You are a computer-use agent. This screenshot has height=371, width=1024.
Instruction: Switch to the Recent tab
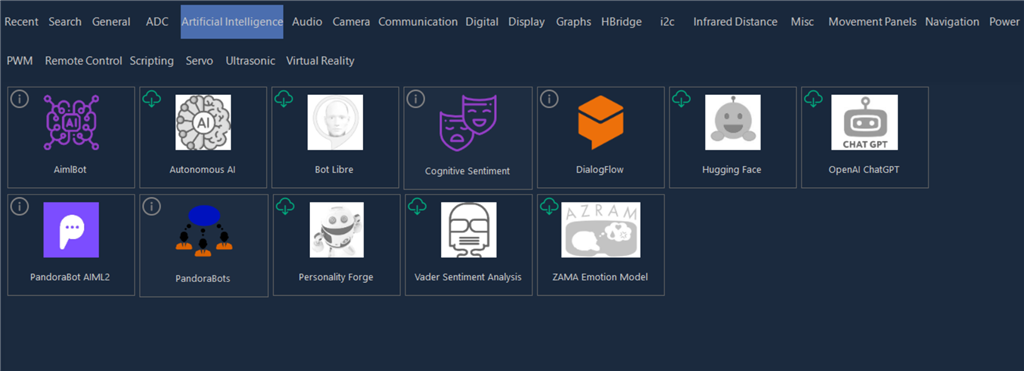pos(22,22)
